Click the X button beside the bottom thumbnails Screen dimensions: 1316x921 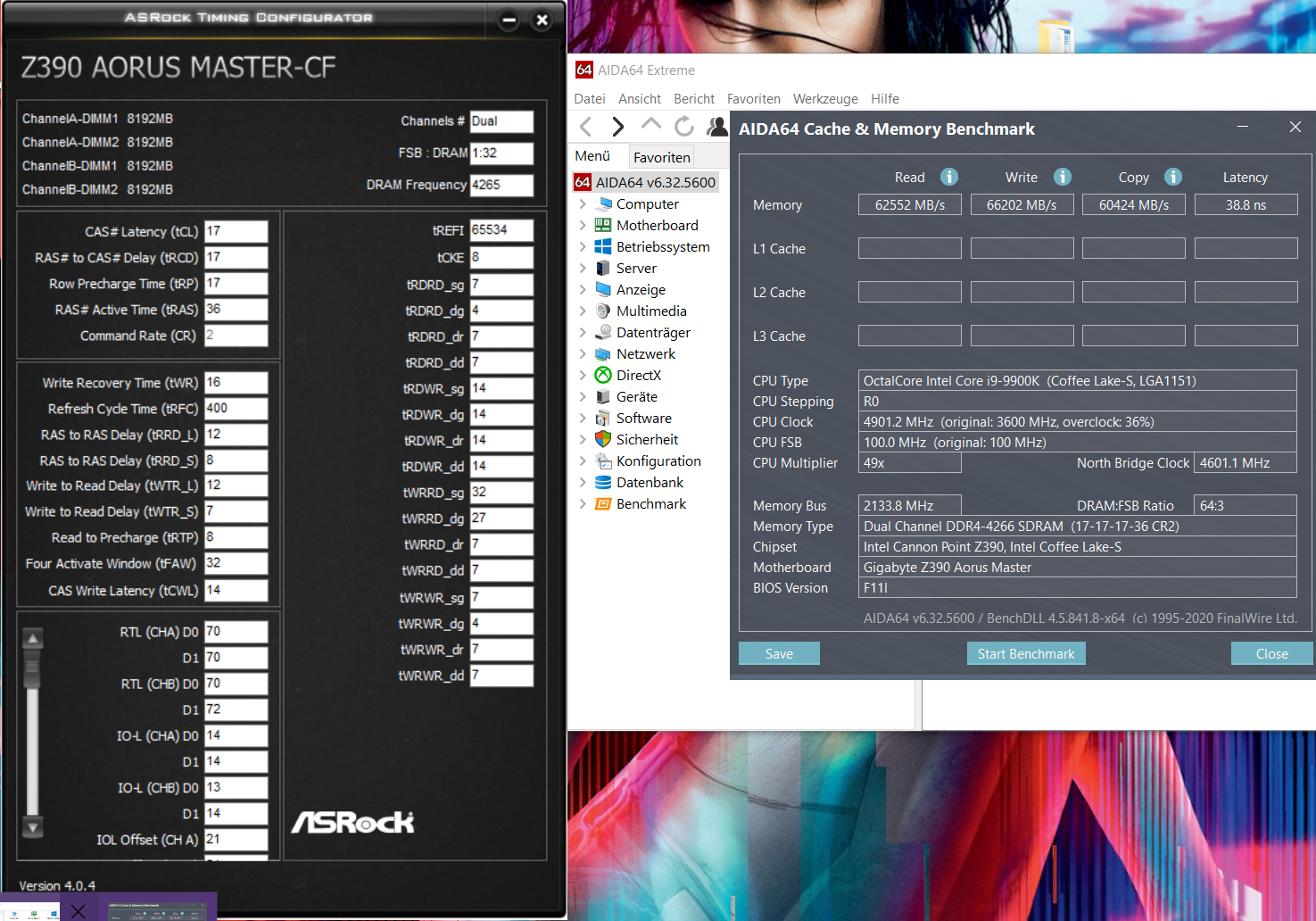(x=79, y=910)
